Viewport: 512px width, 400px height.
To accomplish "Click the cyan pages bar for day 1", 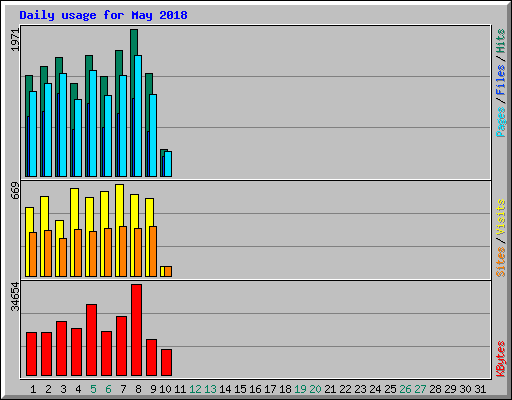I will (x=33, y=134).
